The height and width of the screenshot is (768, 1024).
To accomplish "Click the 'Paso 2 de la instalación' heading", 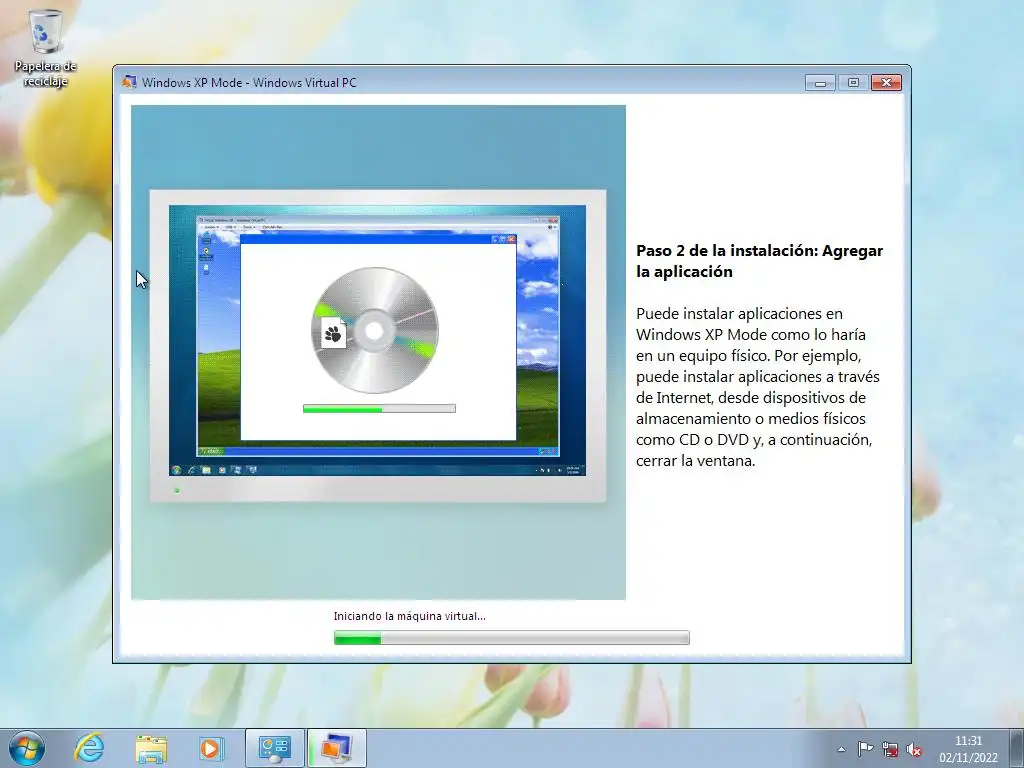I will point(760,261).
